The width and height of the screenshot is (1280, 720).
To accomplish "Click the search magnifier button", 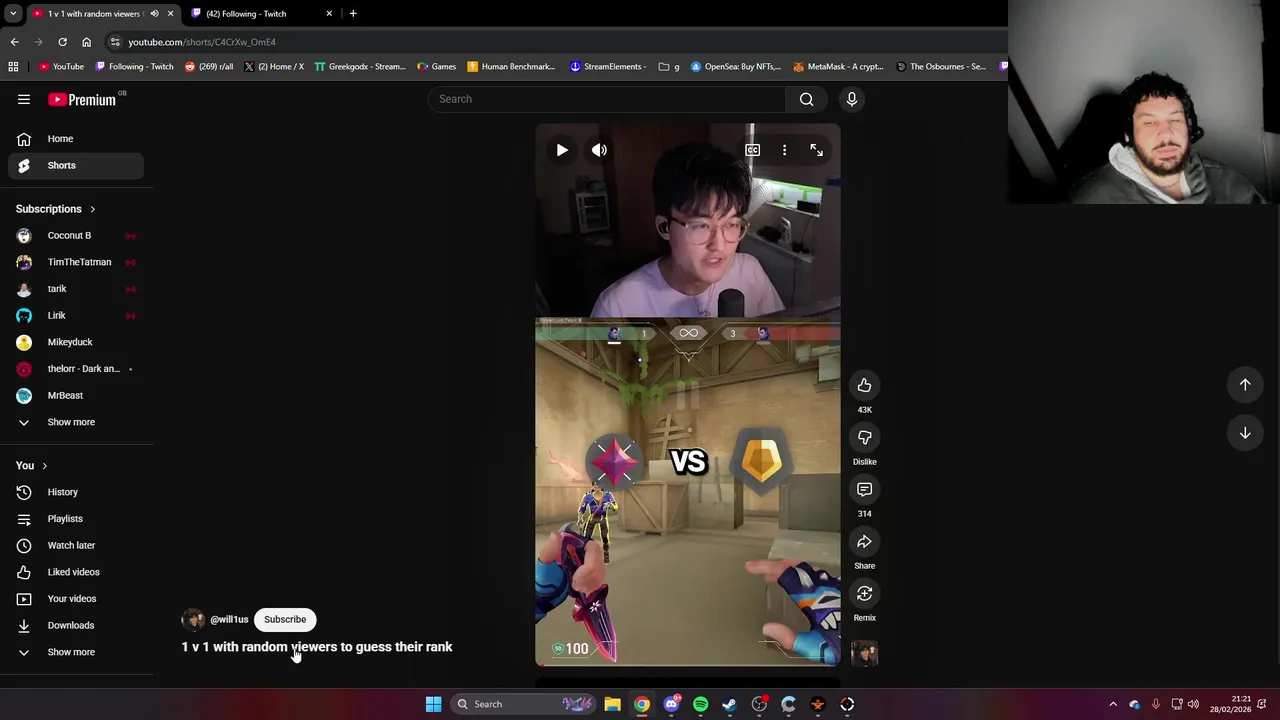I will (x=806, y=99).
